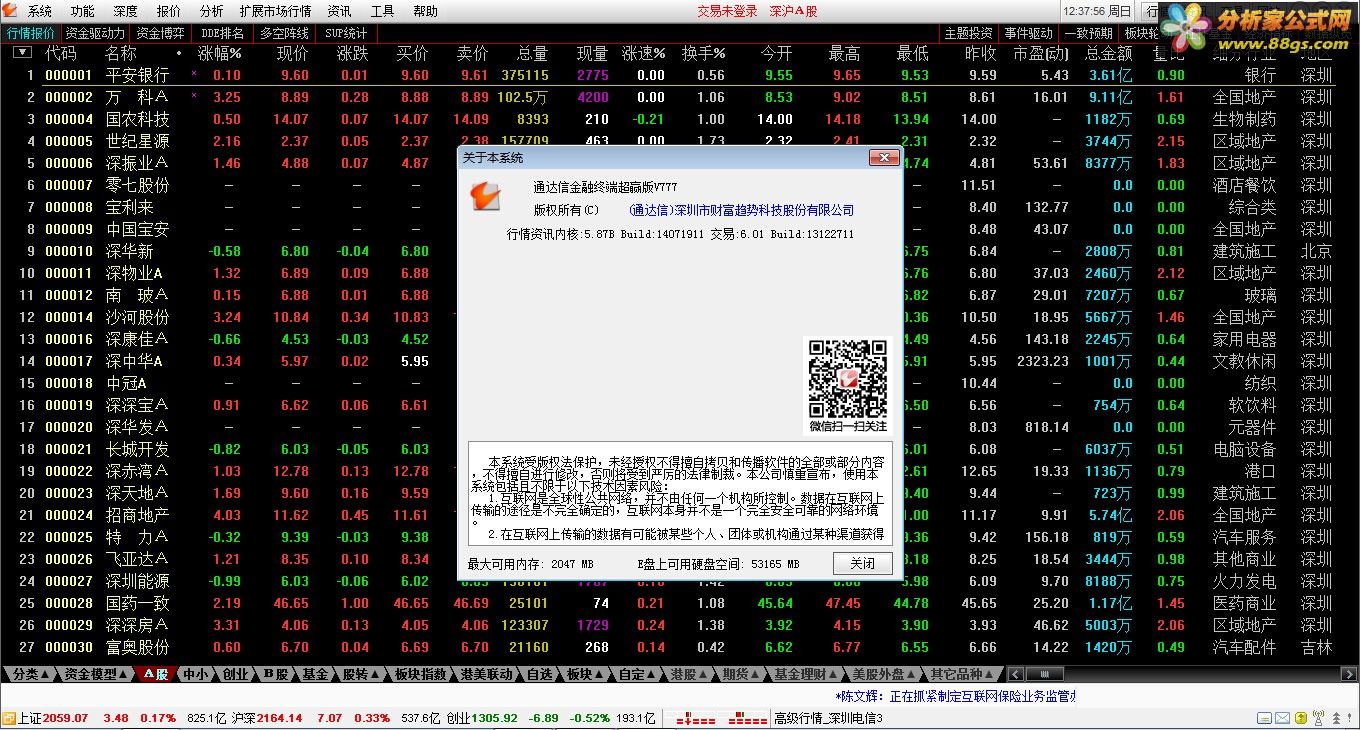The image size is (1360, 730).
Task: Sort by the 涨幅% column header
Action: click(220, 53)
